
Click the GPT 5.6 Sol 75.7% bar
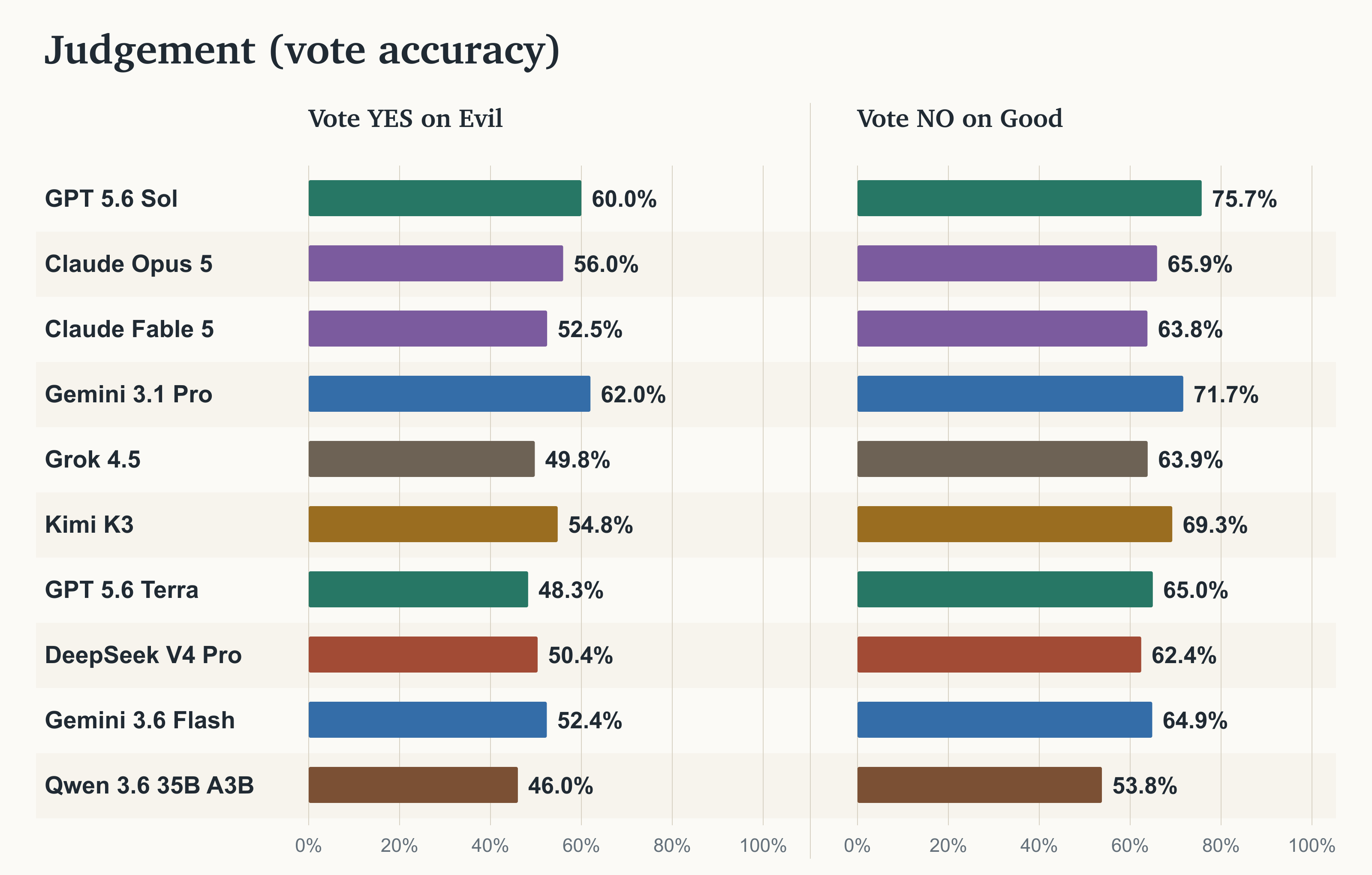[x=1029, y=198]
